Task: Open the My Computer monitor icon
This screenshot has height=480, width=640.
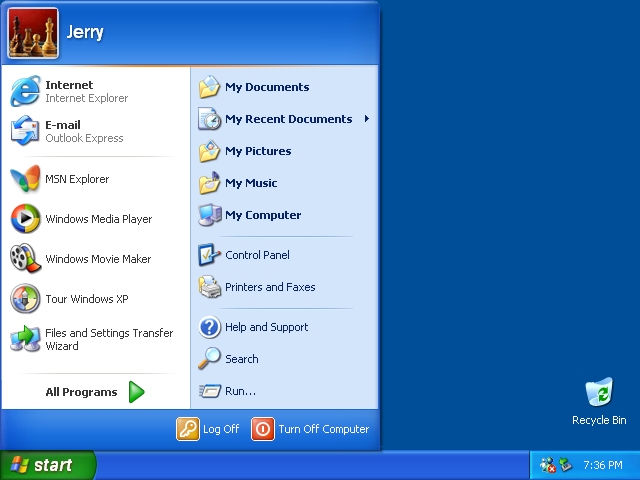Action: pos(210,215)
